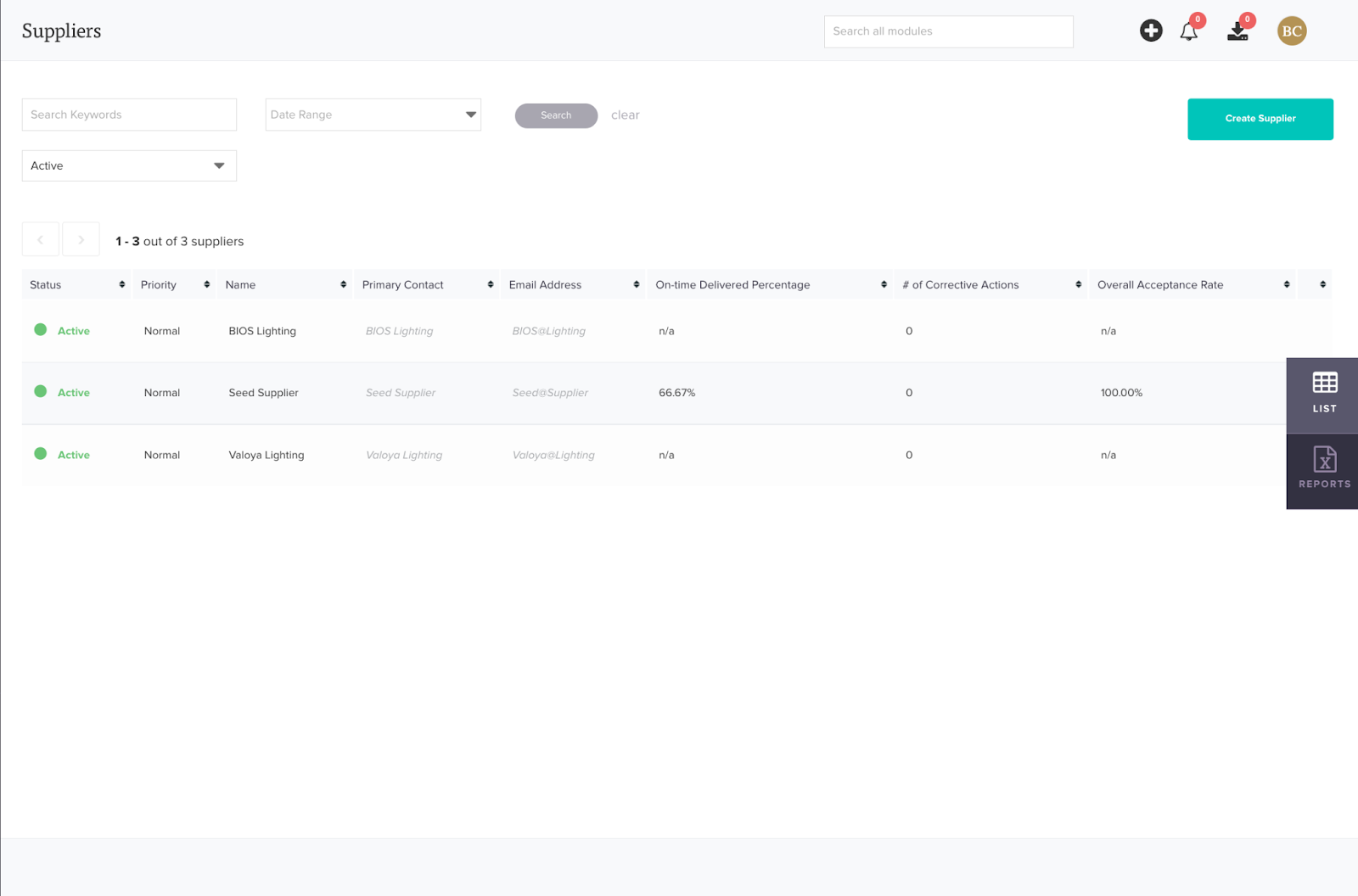The width and height of the screenshot is (1358, 896).
Task: Click '1 - 3 out of 3 suppliers' text
Action: [180, 241]
